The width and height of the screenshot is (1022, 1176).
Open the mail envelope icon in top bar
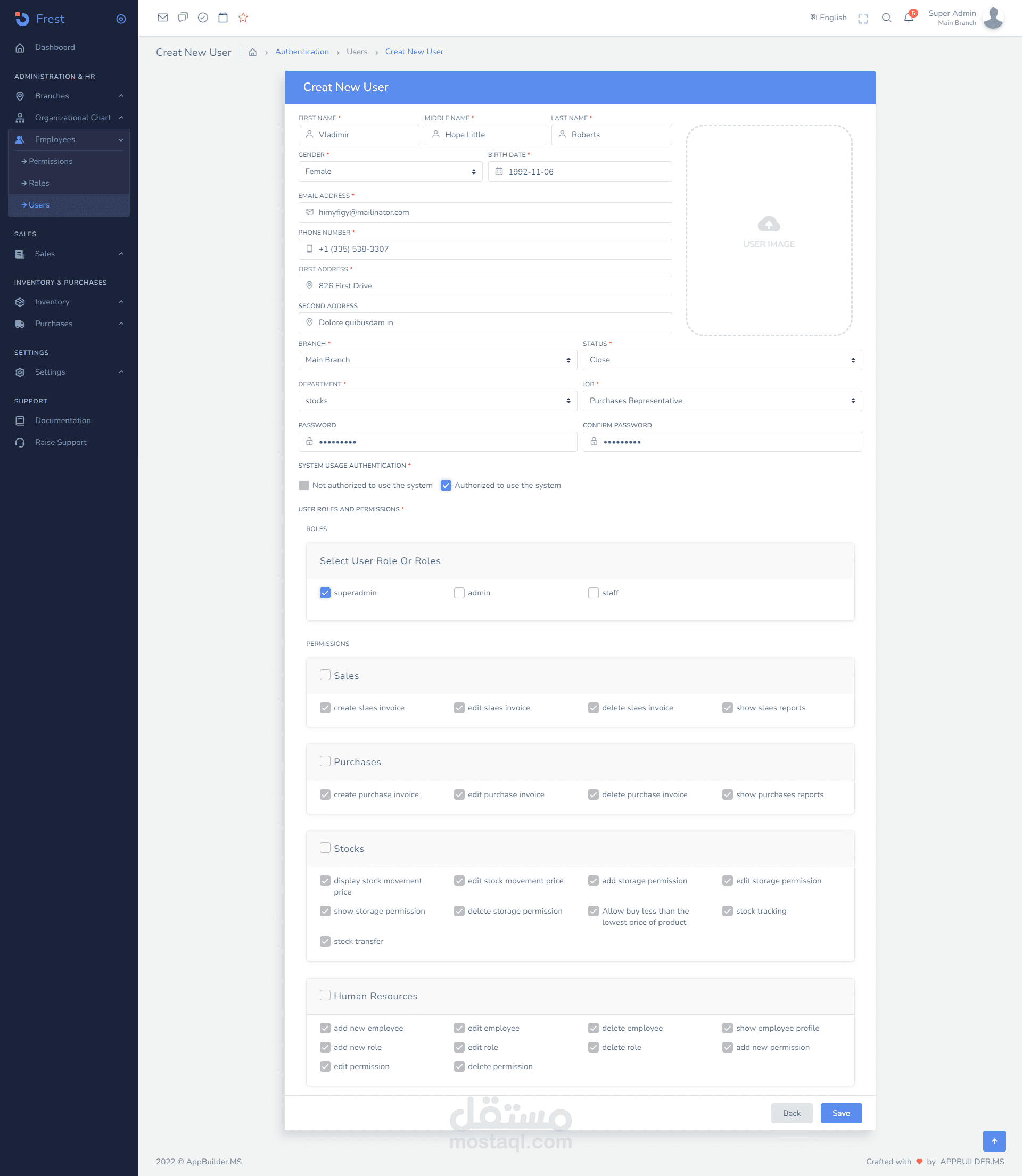click(162, 18)
